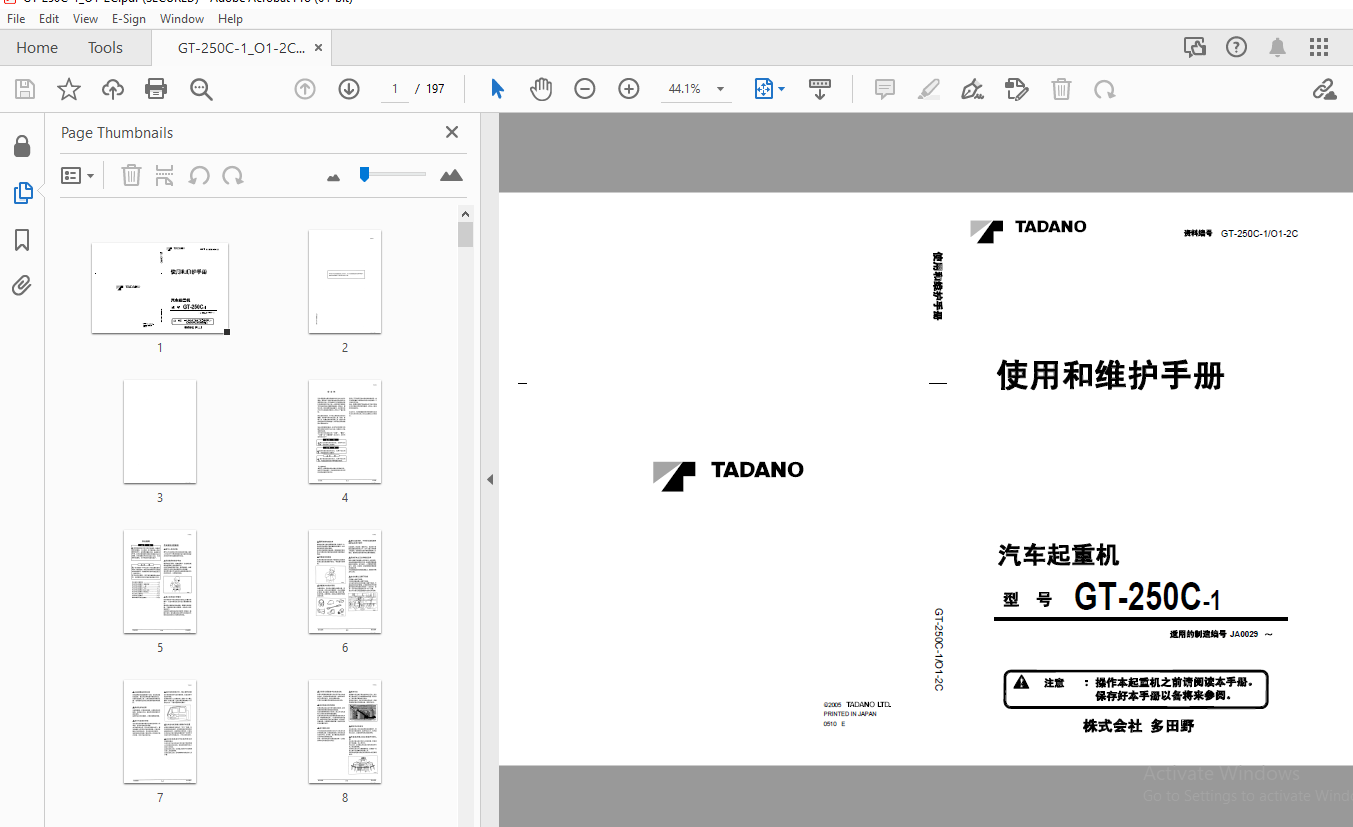Open the Sign document pen tool
Viewport: 1353px width, 827px height.
coord(973,89)
